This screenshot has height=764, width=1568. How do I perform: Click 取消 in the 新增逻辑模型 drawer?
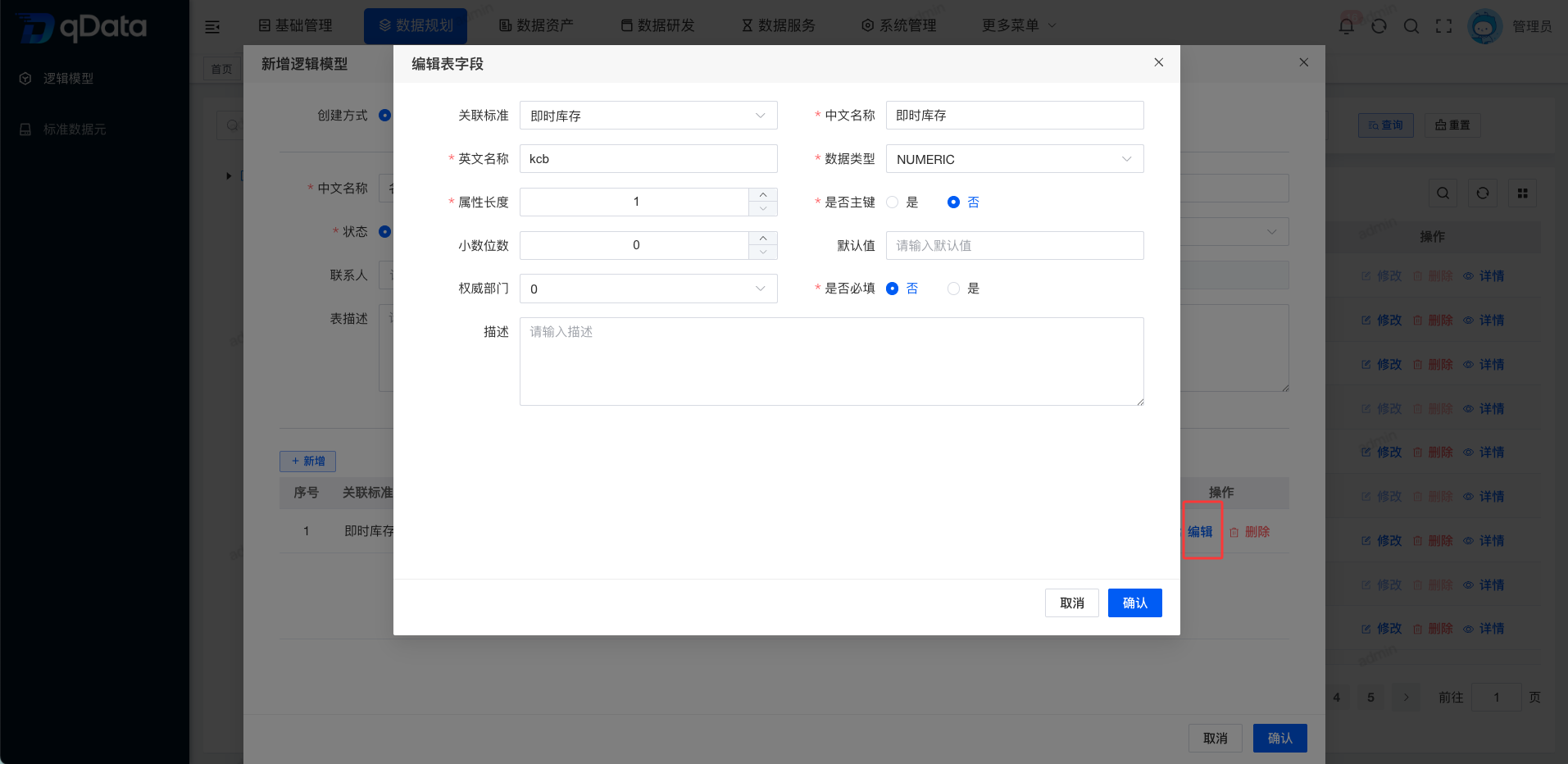click(1216, 739)
